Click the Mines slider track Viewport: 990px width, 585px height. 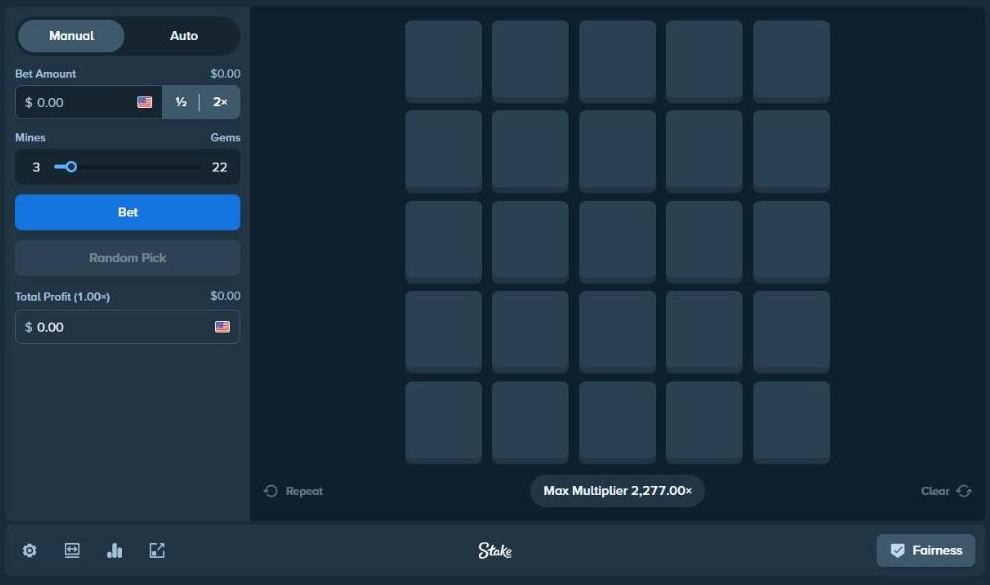(128, 167)
